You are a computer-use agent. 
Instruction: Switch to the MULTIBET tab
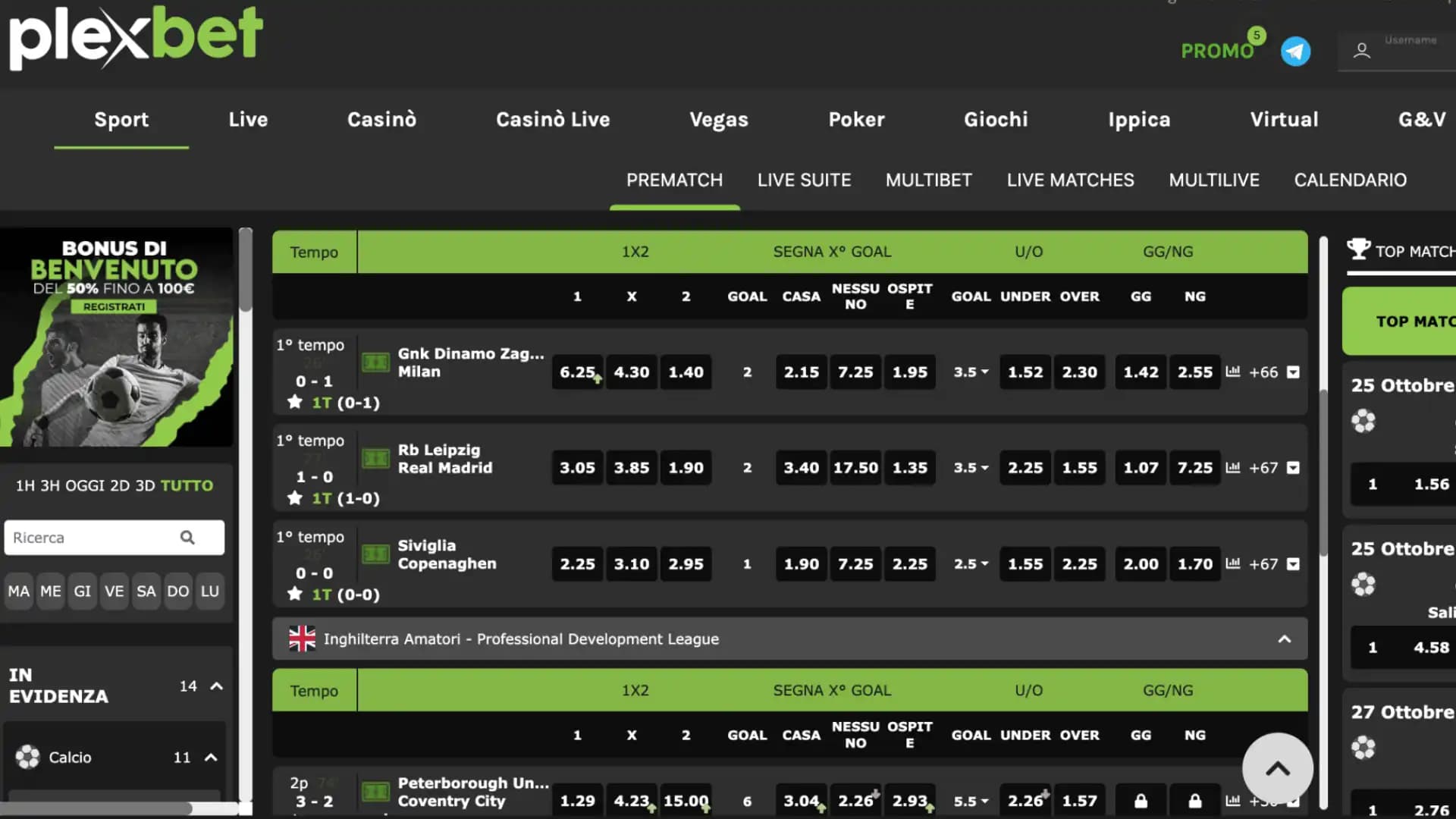928,180
